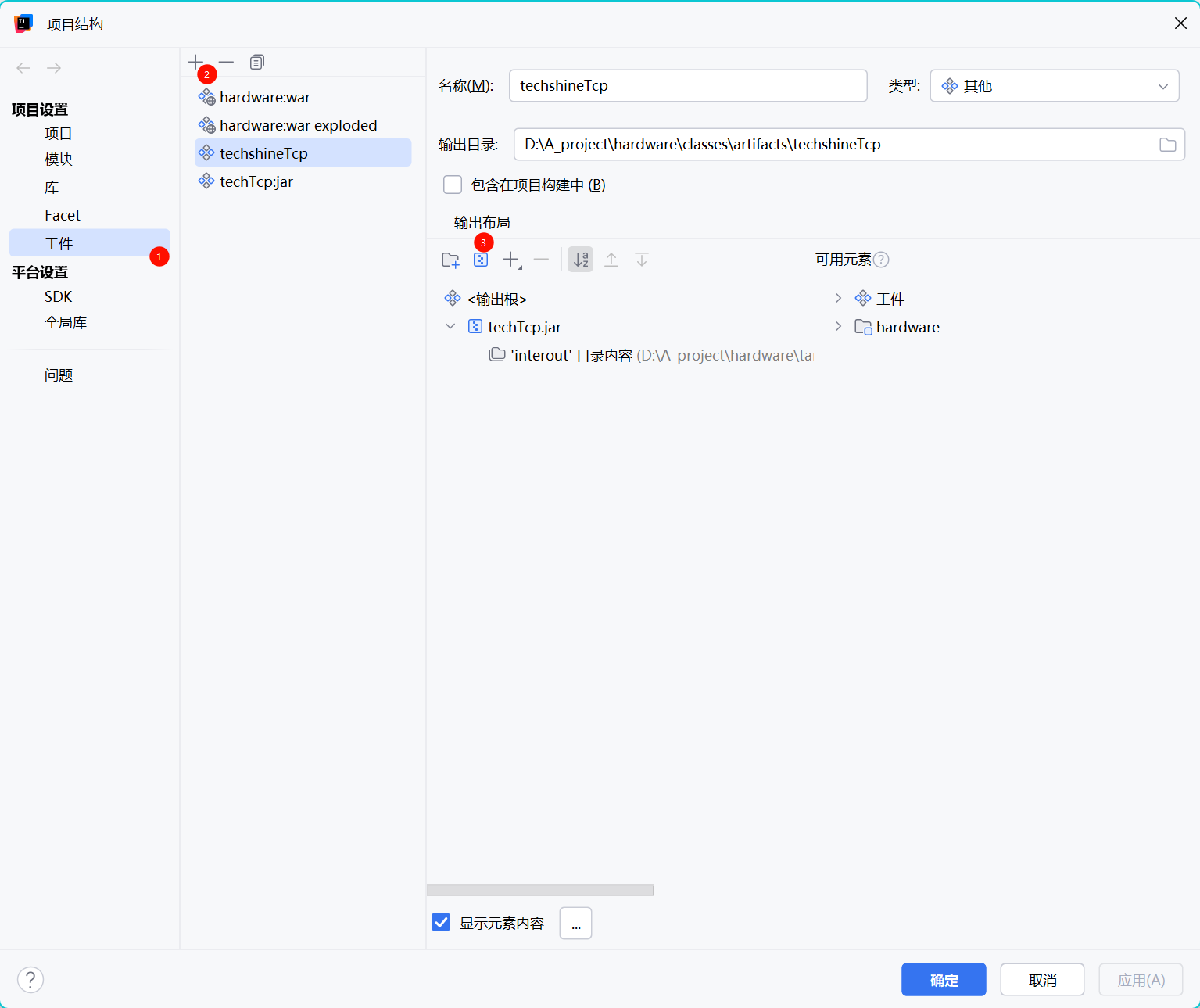This screenshot has height=1008, width=1200.
Task: Remove selected artifact with minus icon
Action: [226, 62]
